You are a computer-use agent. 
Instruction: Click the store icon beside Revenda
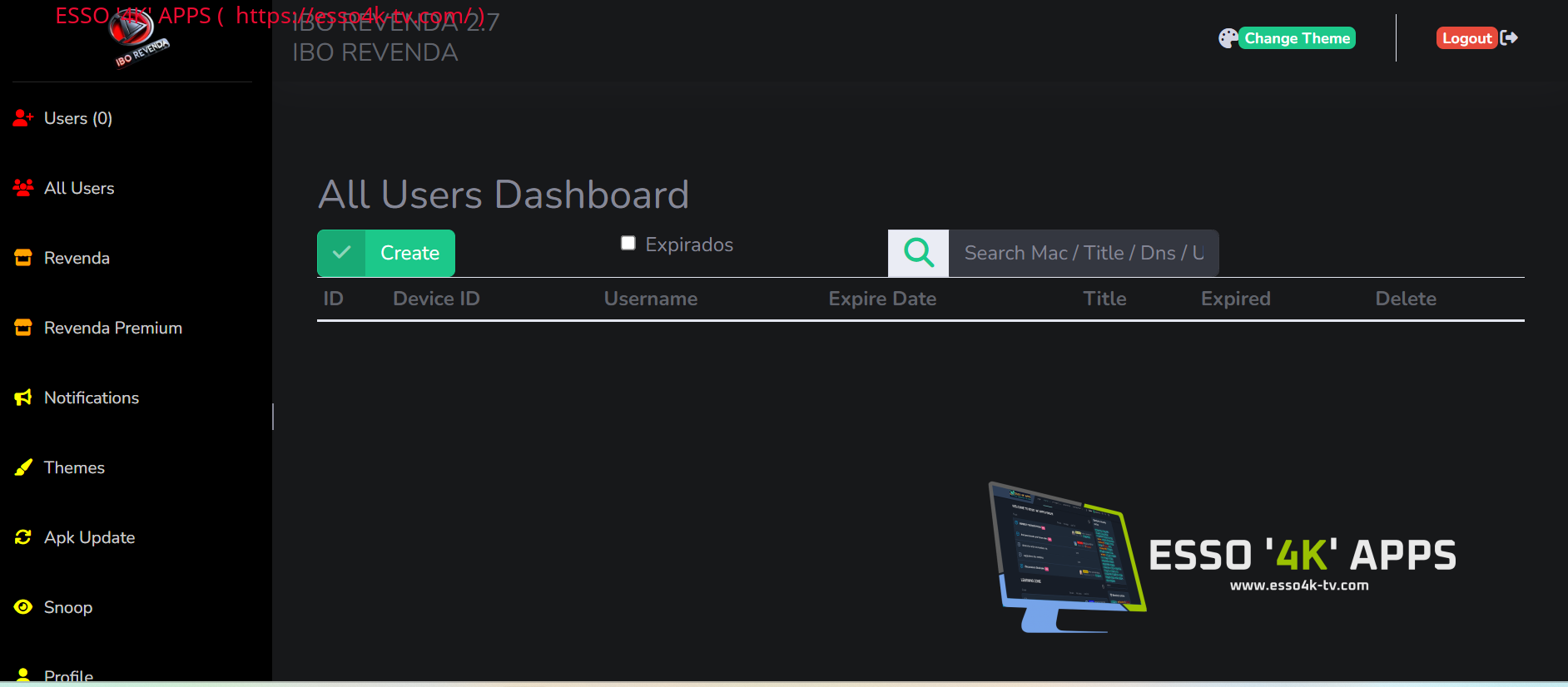click(23, 258)
